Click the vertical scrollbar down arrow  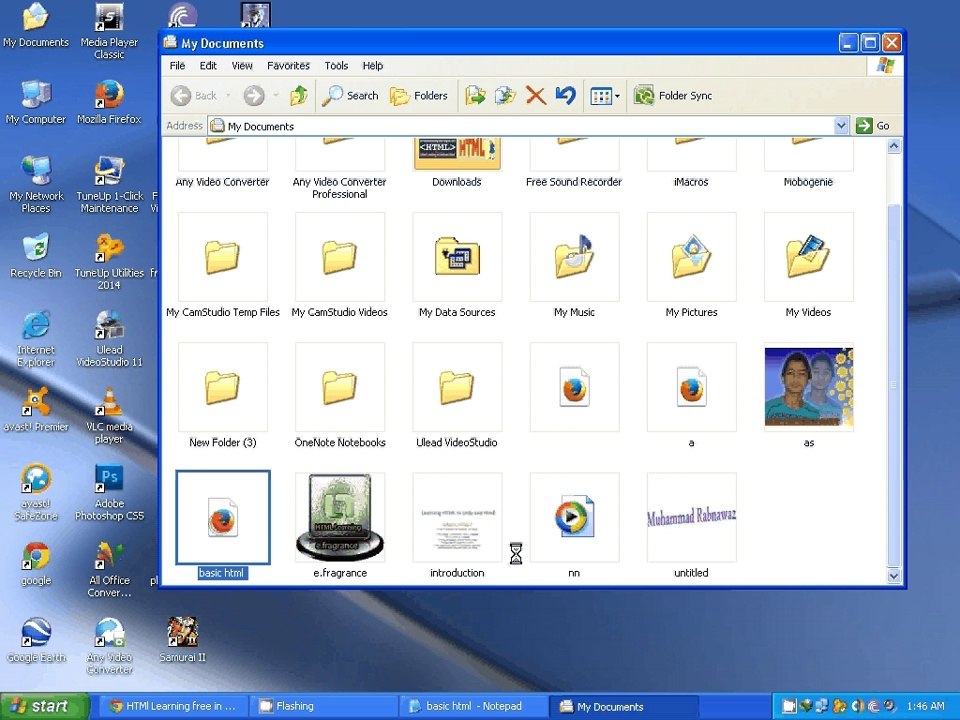[x=894, y=576]
